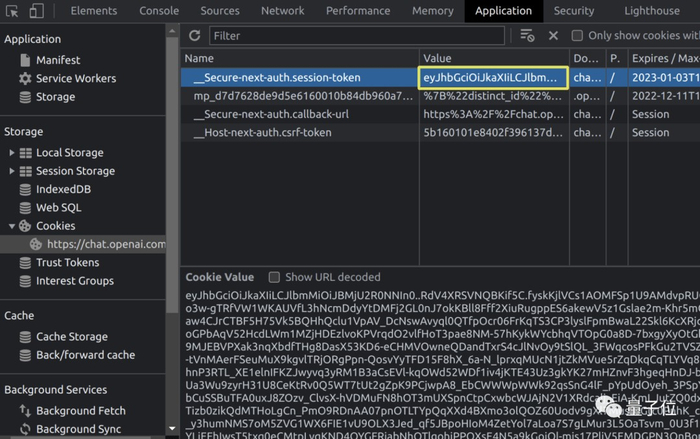Enable the Show URL decoded checkbox
700x439 pixels.
coord(274,277)
